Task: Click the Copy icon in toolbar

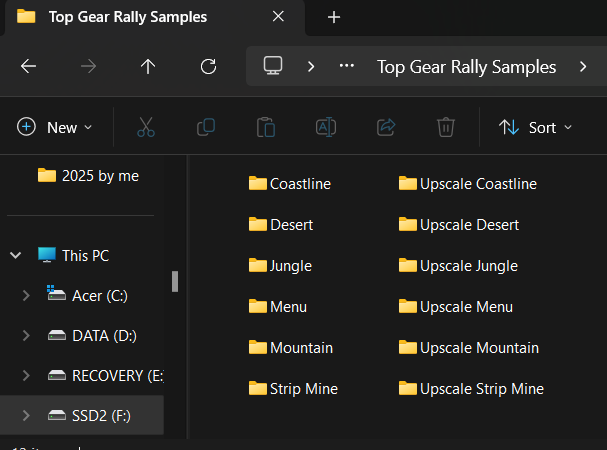Action: [206, 127]
